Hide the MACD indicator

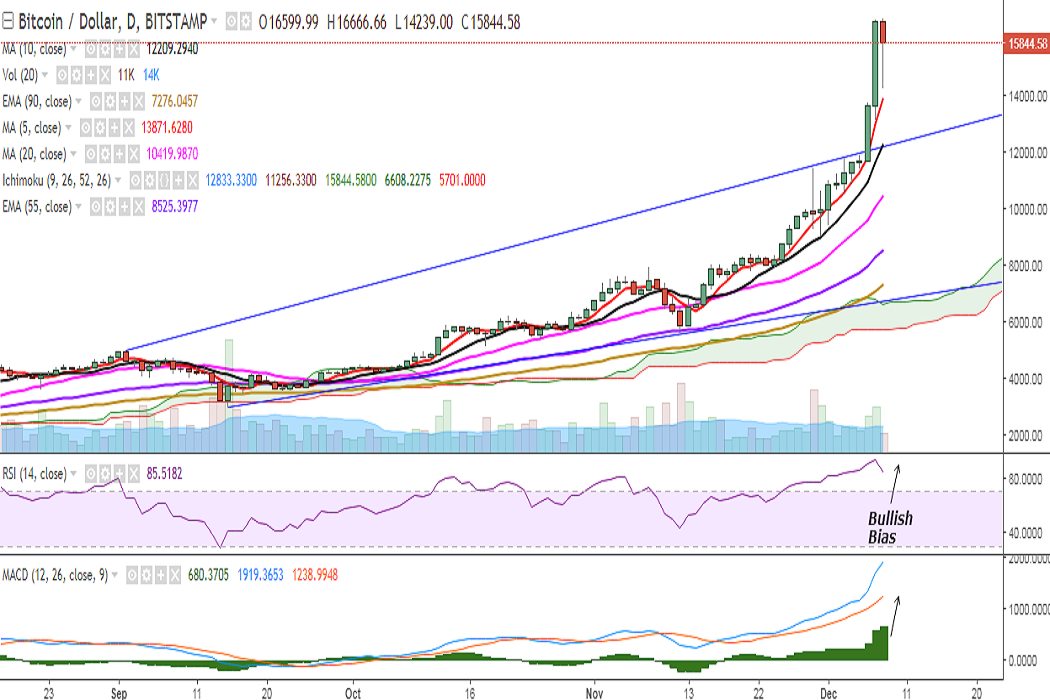pyautogui.click(x=132, y=575)
